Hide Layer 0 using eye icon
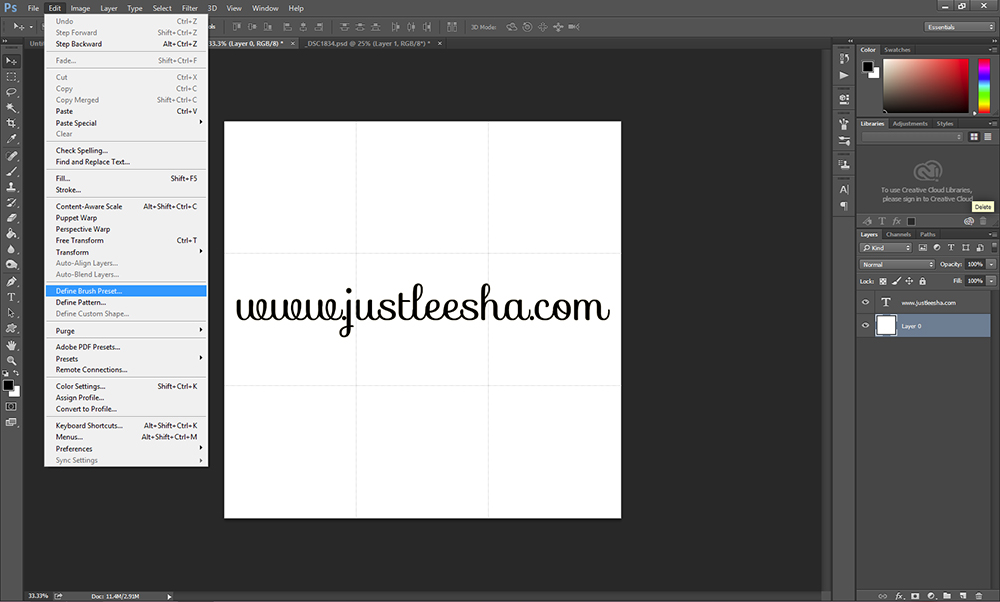Viewport: 1000px width, 602px height. click(865, 325)
